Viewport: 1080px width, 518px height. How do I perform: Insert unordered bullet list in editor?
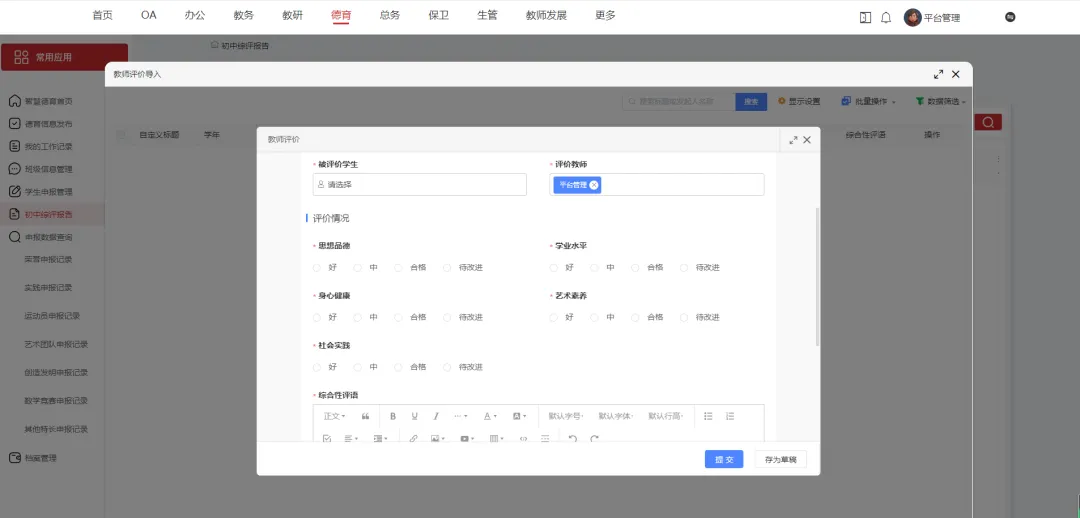coord(708,416)
